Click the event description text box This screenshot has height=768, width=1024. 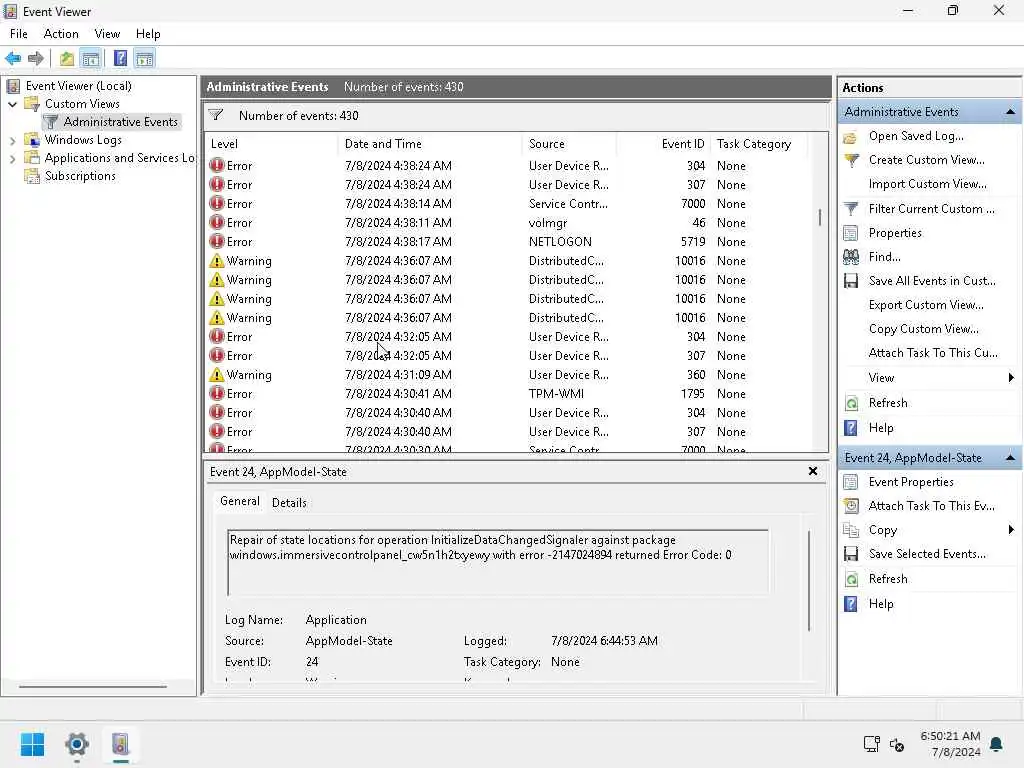click(x=498, y=562)
